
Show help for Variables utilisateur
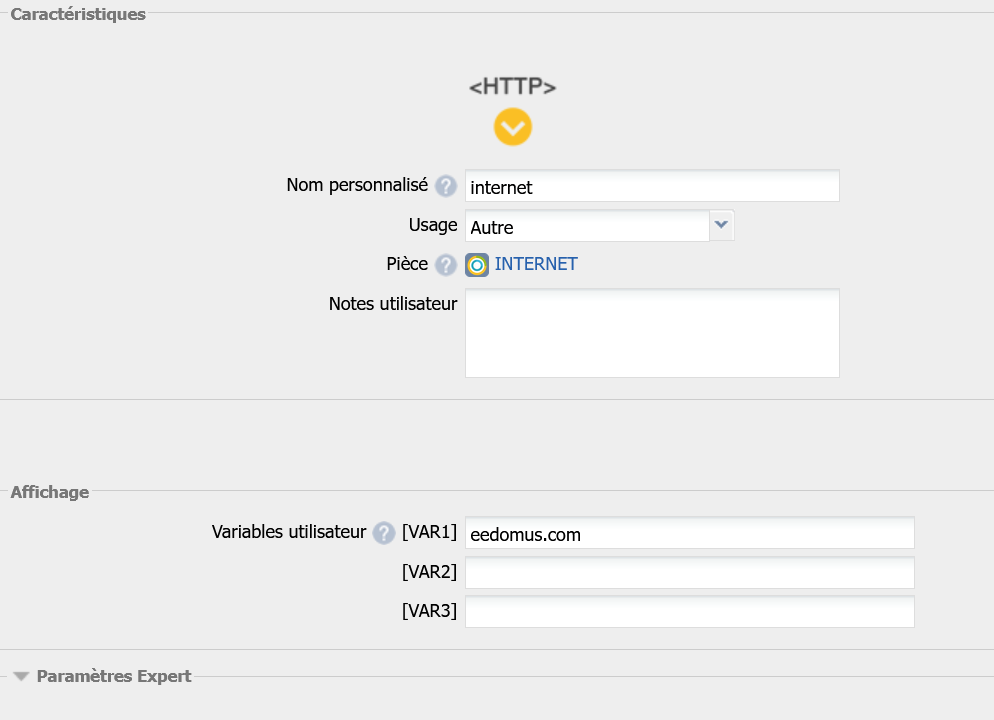tap(384, 534)
